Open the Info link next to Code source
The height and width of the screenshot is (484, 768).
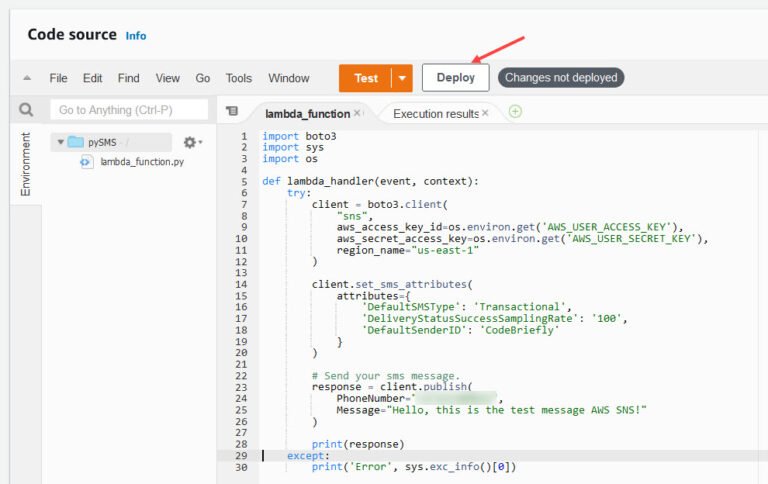tap(136, 36)
